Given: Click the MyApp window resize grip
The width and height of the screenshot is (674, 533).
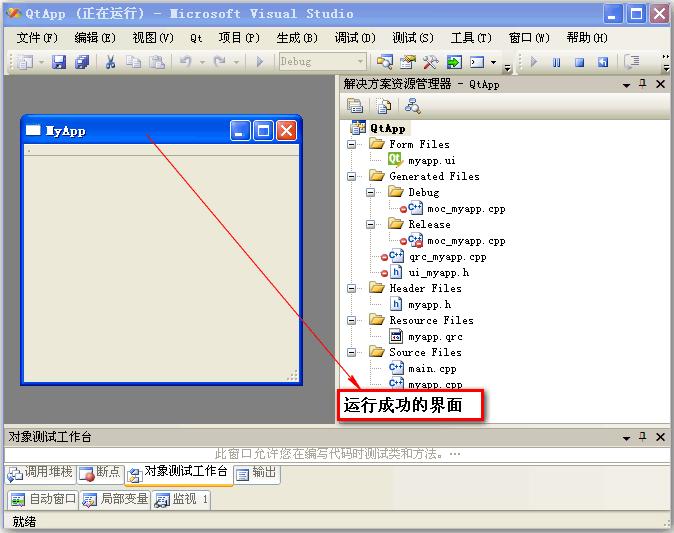Looking at the screenshot, I should pos(293,376).
